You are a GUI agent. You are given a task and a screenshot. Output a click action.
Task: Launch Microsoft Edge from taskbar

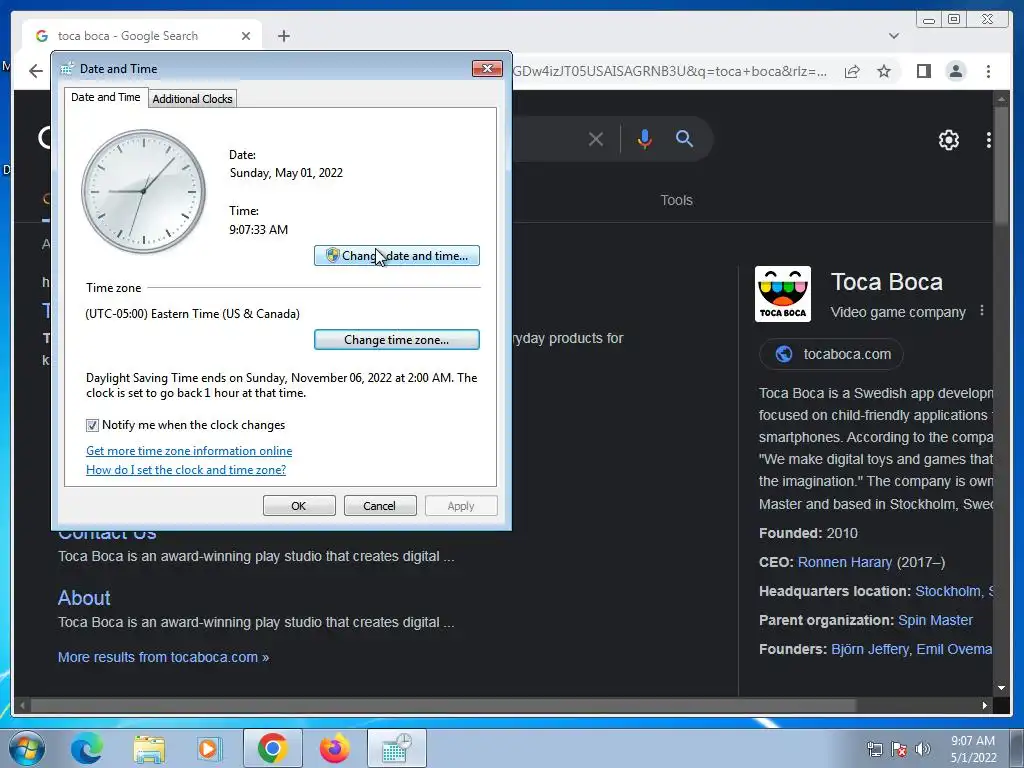coord(87,748)
